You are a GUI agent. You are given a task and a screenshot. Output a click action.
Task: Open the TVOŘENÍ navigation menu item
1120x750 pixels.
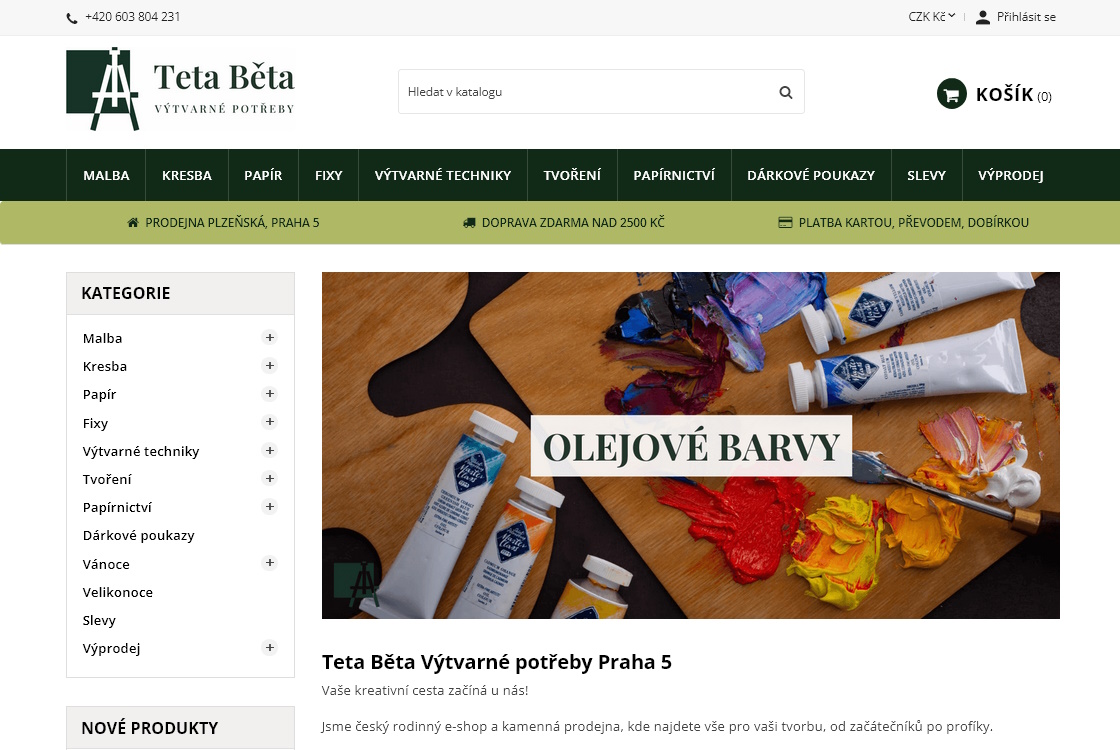click(x=571, y=175)
